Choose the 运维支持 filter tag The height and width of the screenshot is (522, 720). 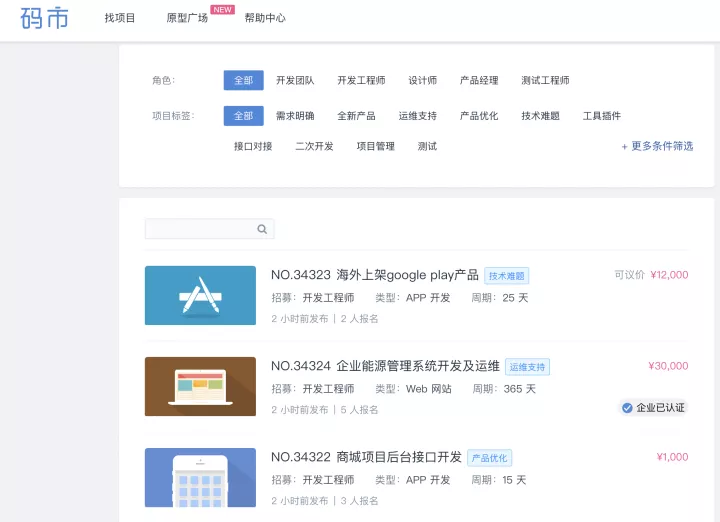coord(418,116)
